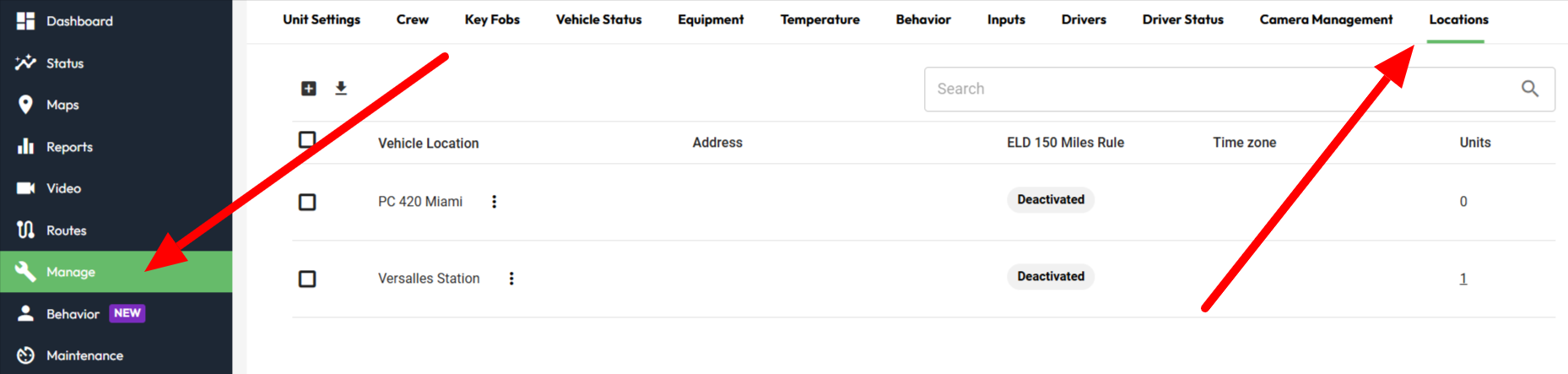Click the add location plus icon

309,89
